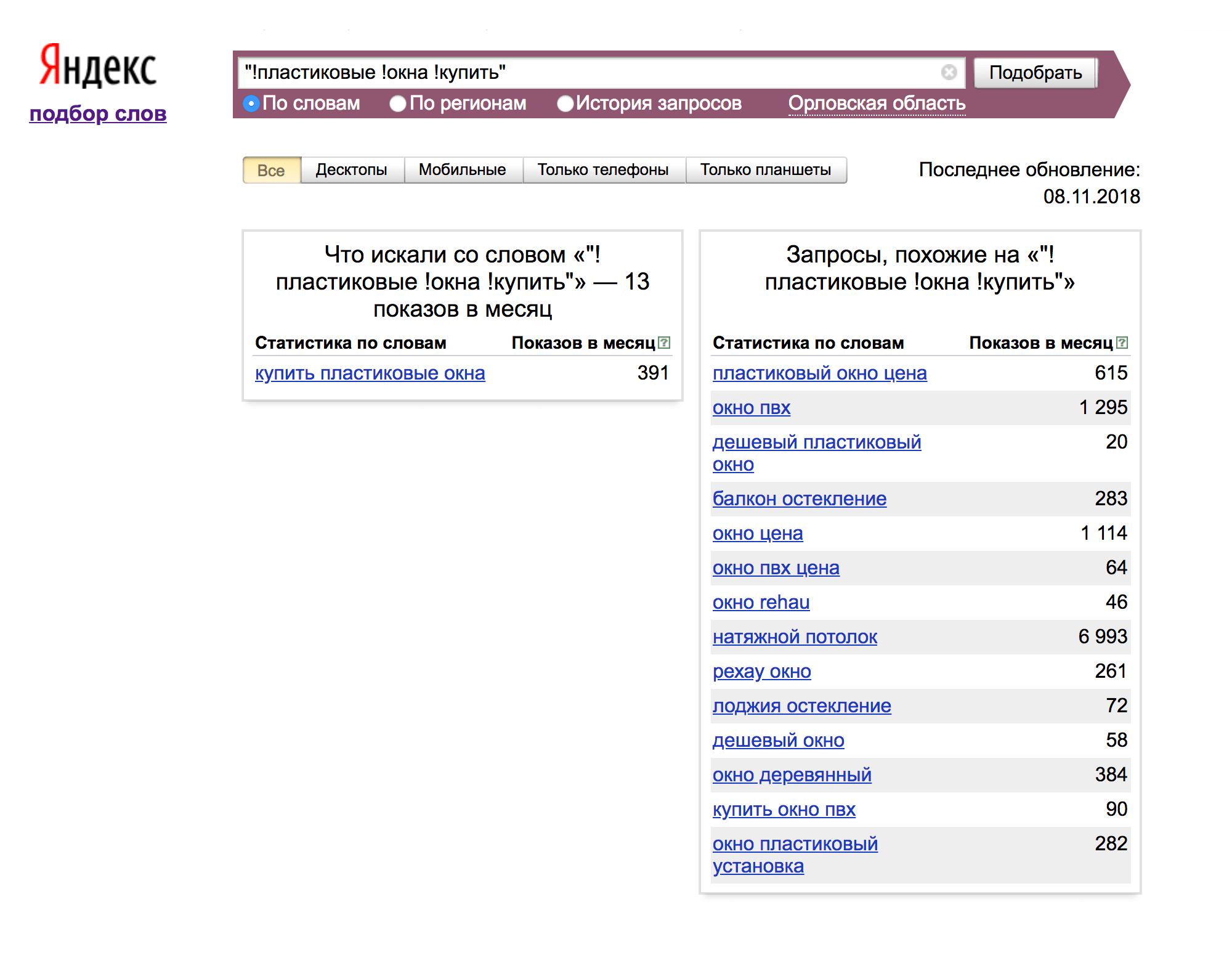
Task: Select 'По словам' radio button
Action: (x=251, y=104)
